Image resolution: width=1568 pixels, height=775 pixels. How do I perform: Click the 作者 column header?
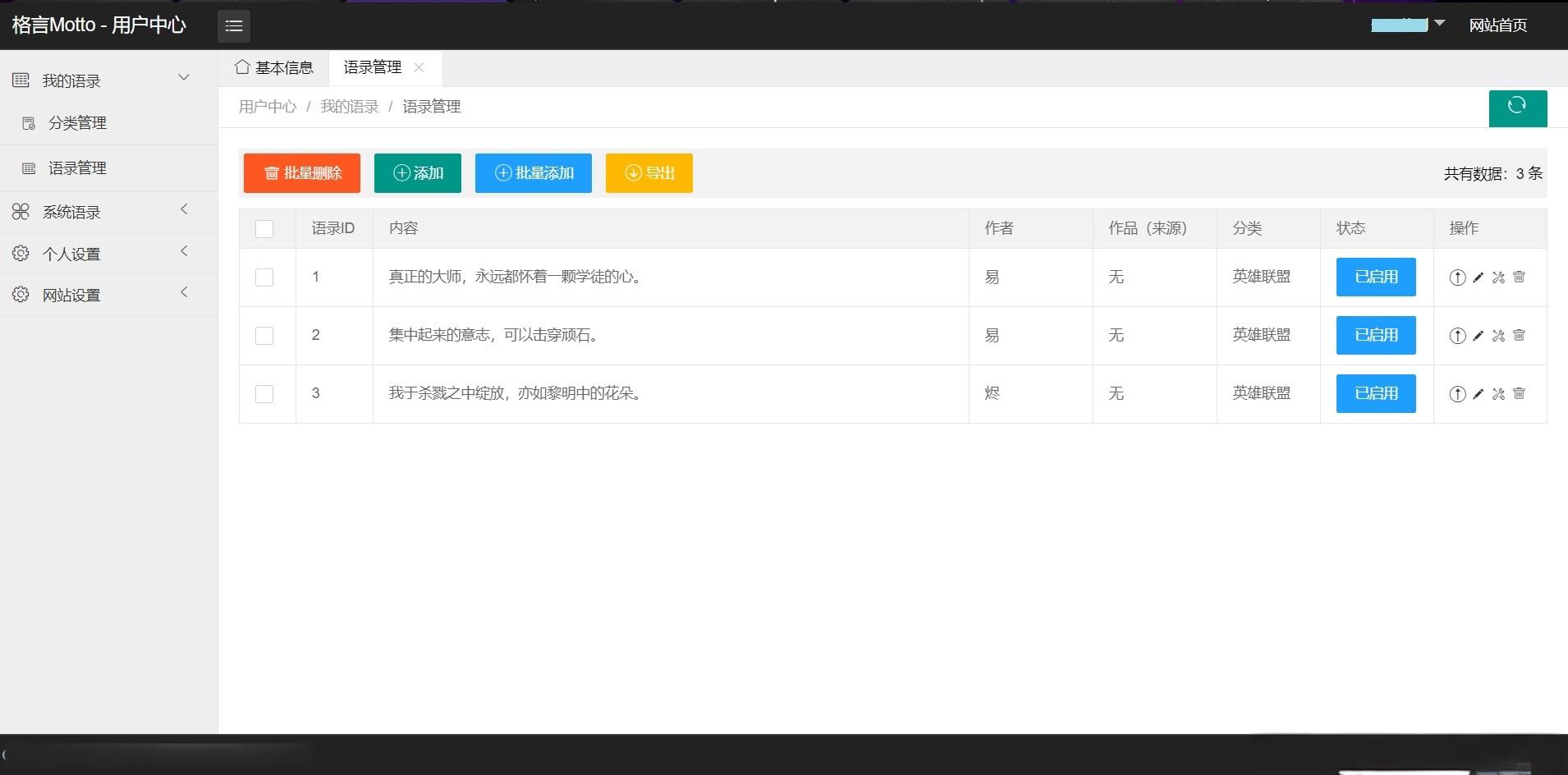click(999, 229)
